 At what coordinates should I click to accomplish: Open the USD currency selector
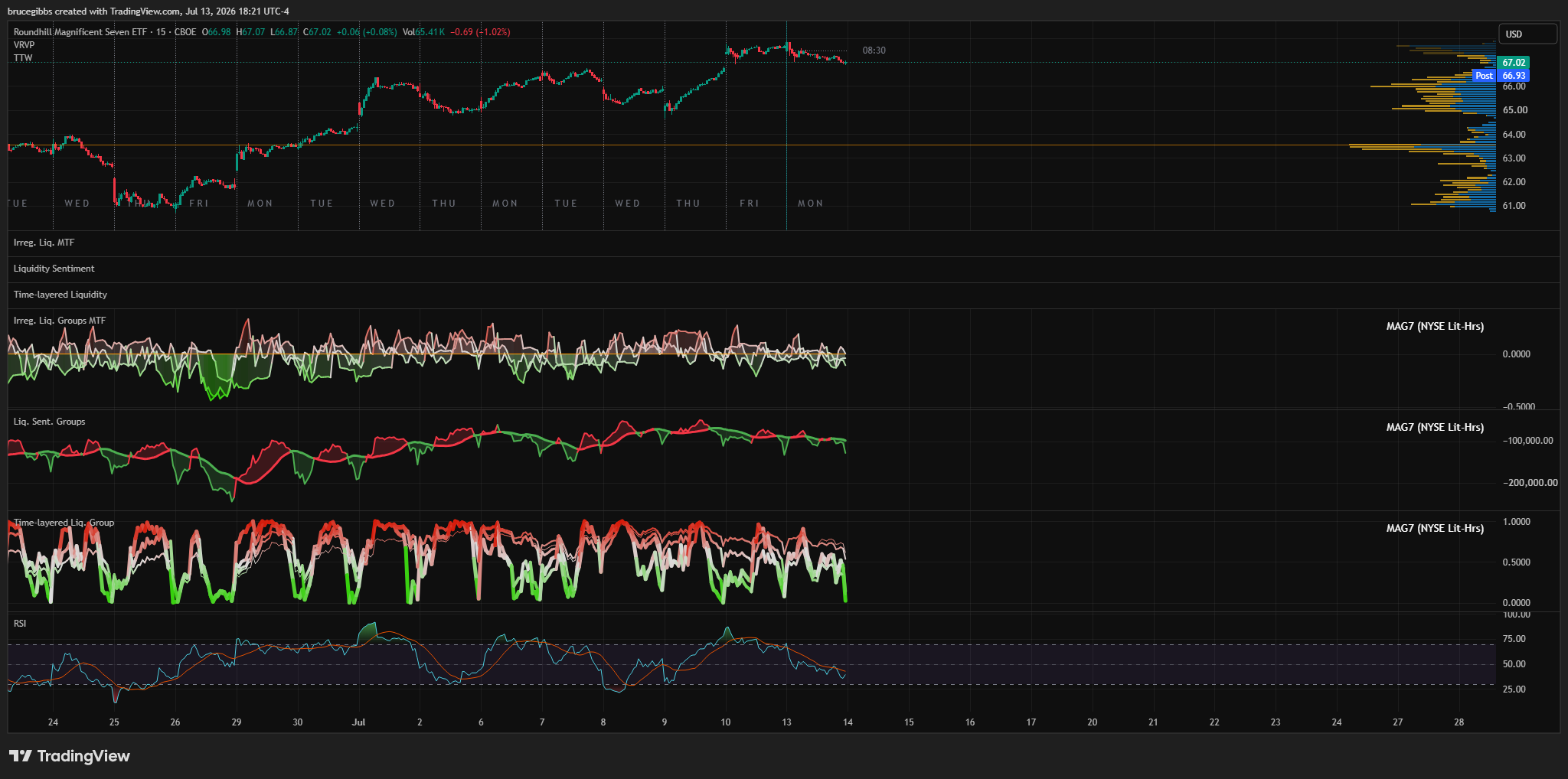(1527, 34)
